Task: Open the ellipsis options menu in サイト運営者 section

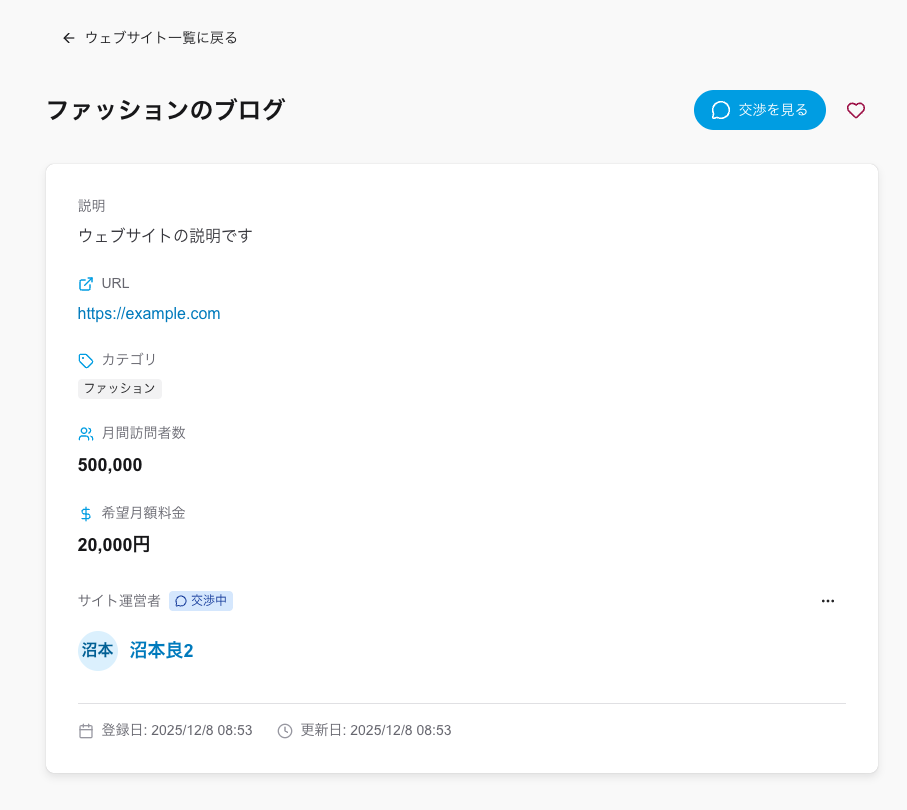Action: click(x=828, y=600)
